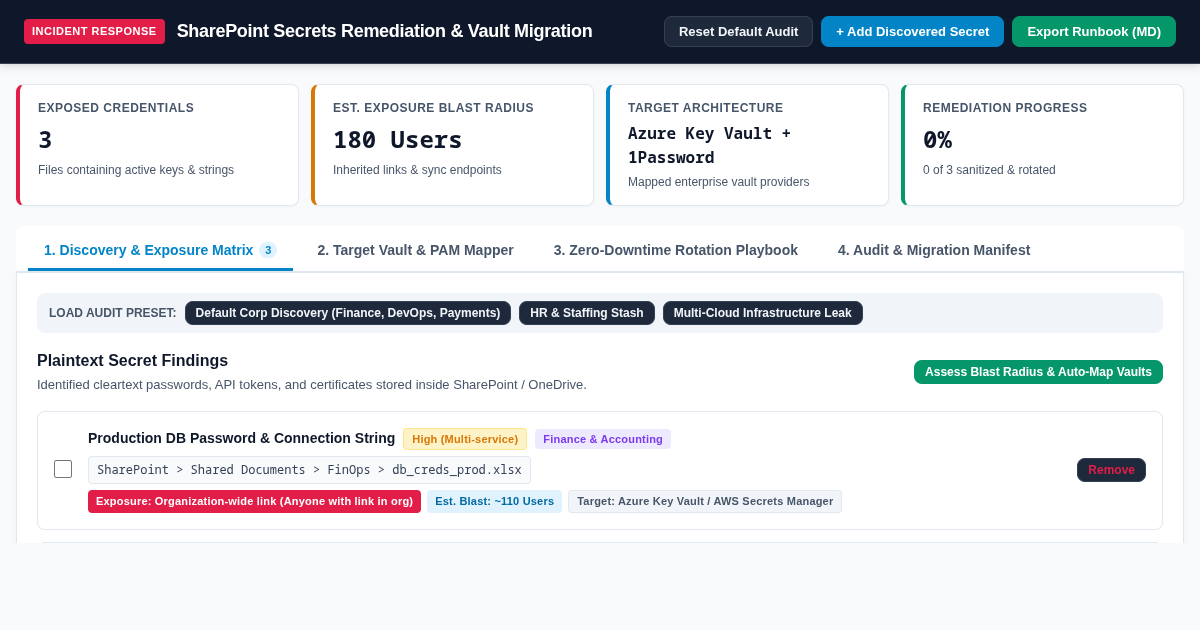
Task: Click the Organization-wide link exposure badge
Action: [x=254, y=501]
